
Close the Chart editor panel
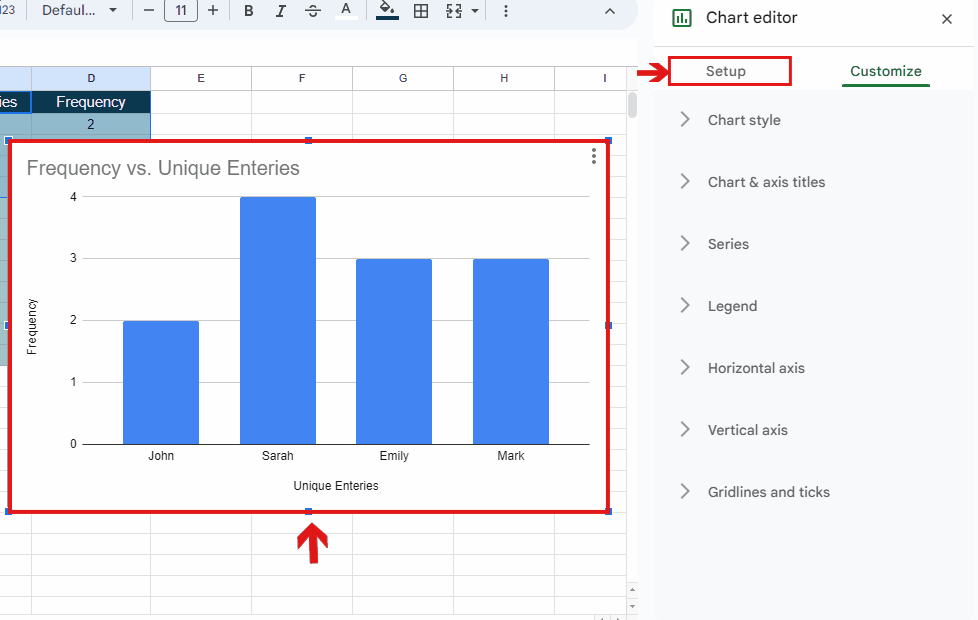point(947,19)
